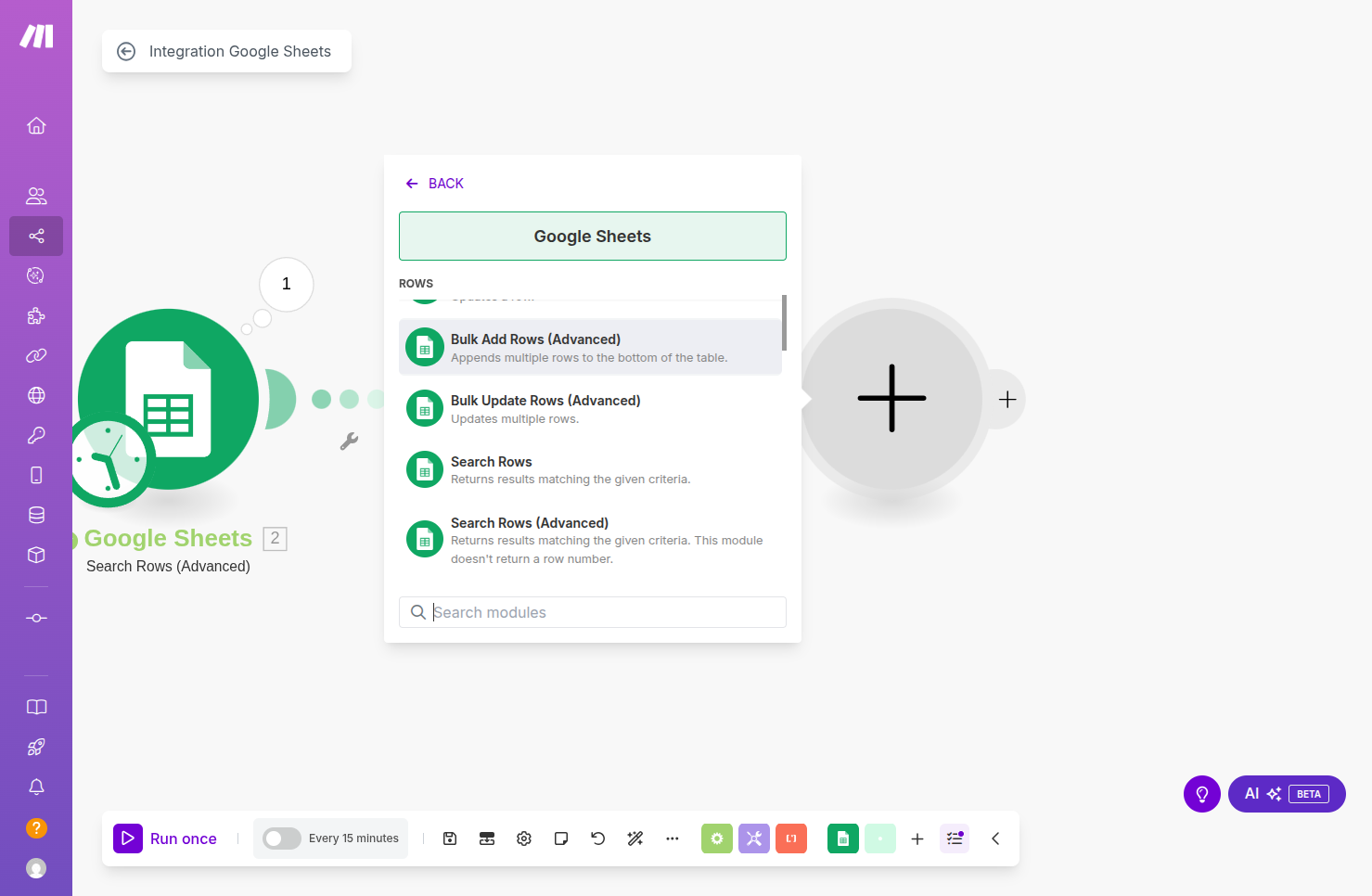Open Every 15 minutes schedule setting

(x=353, y=838)
